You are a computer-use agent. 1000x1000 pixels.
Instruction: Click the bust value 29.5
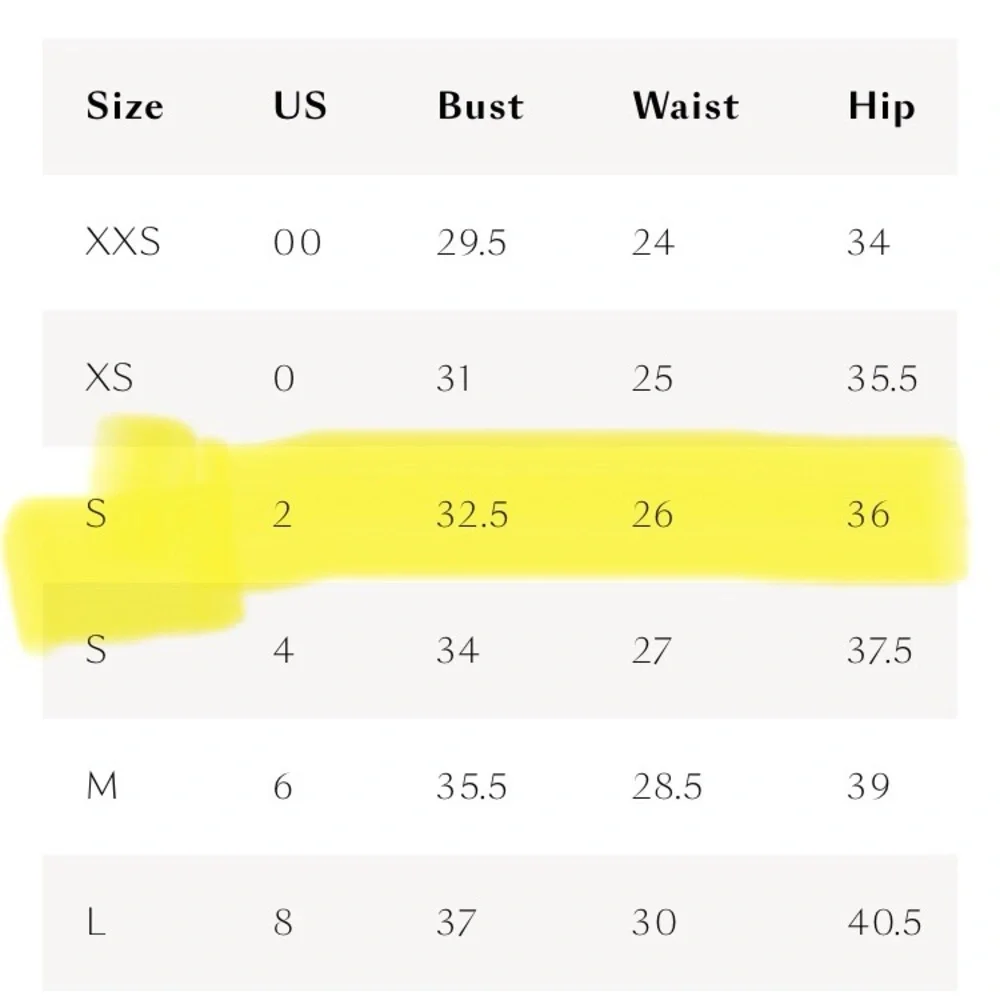(471, 243)
